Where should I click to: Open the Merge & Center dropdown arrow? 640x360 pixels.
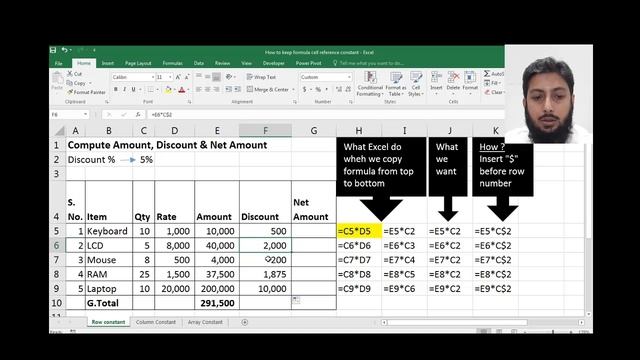(x=293, y=89)
